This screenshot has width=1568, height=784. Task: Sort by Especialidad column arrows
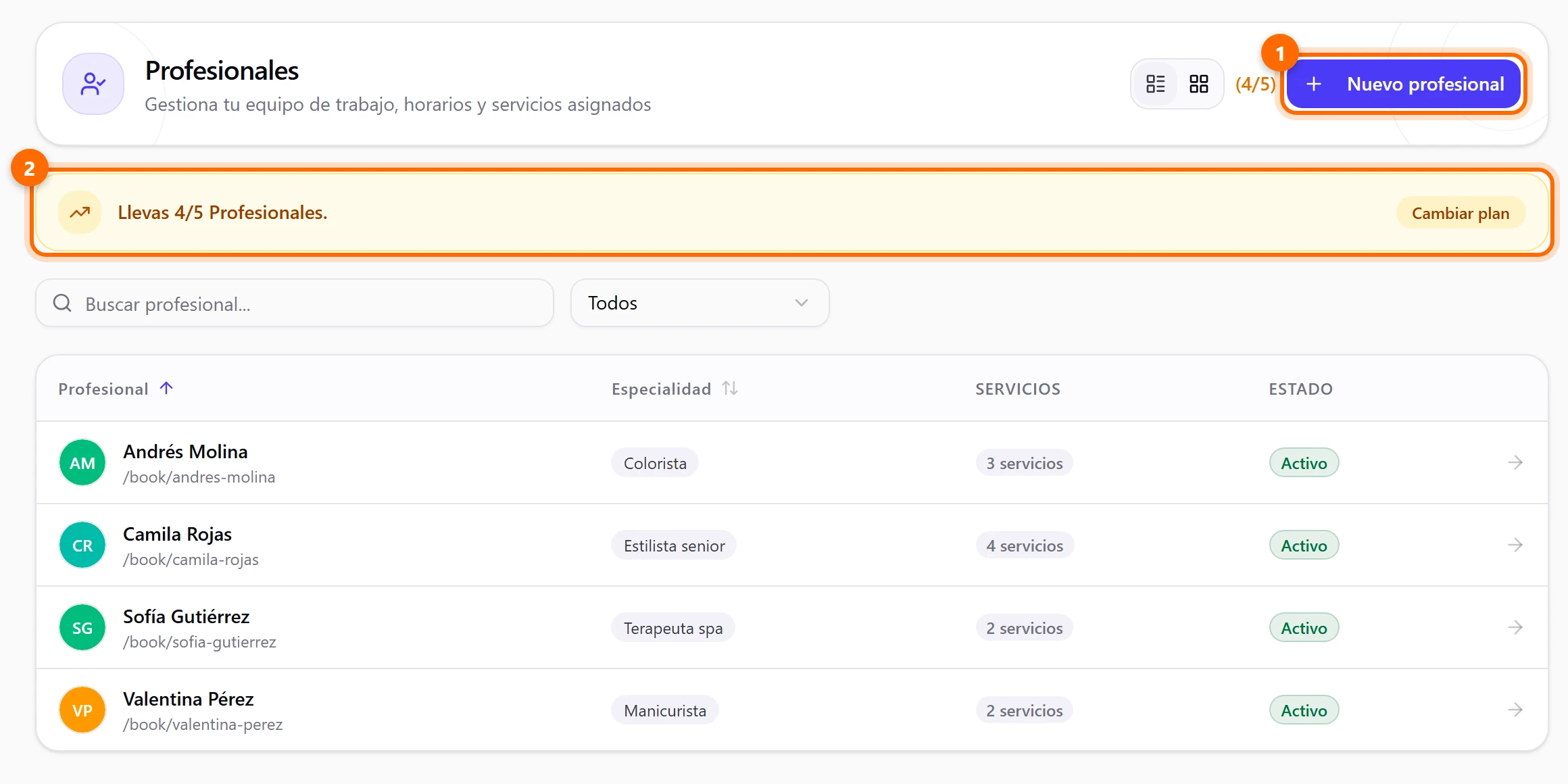(x=730, y=388)
